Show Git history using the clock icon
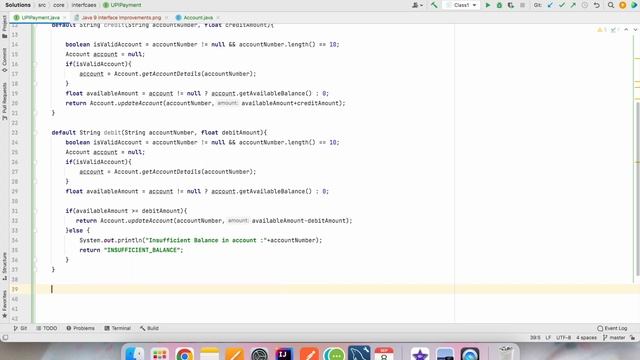640x360 pixels. tap(584, 5)
